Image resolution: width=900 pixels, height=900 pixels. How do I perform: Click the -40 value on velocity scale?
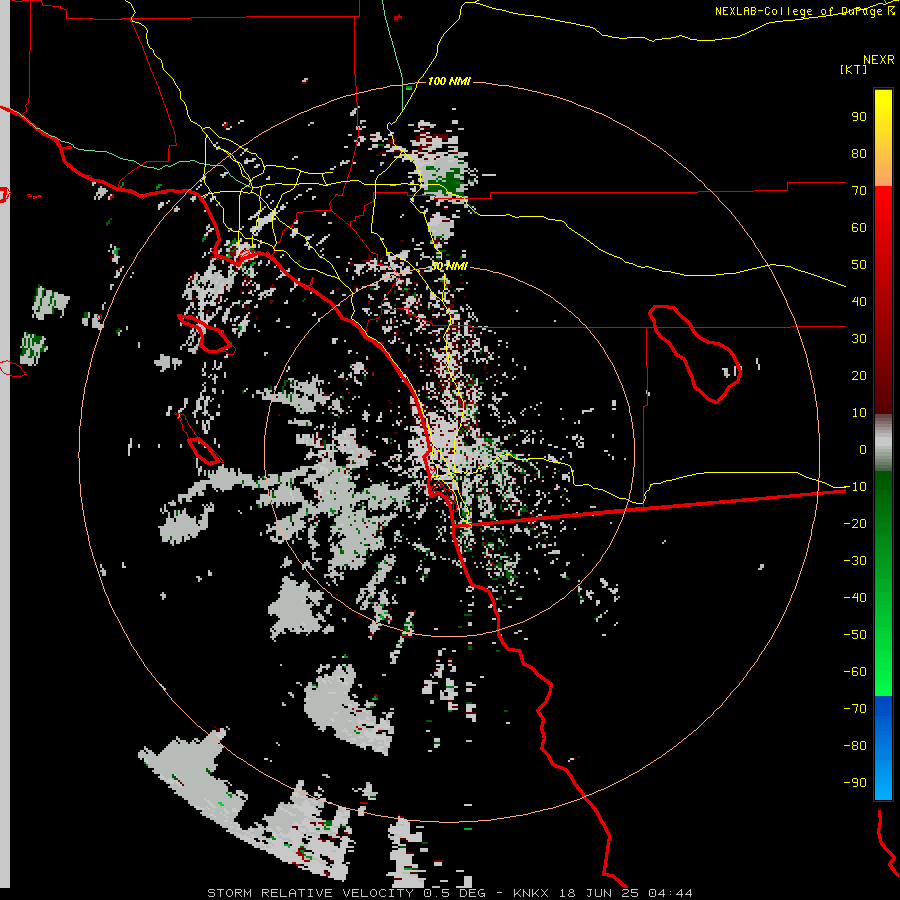coord(855,598)
